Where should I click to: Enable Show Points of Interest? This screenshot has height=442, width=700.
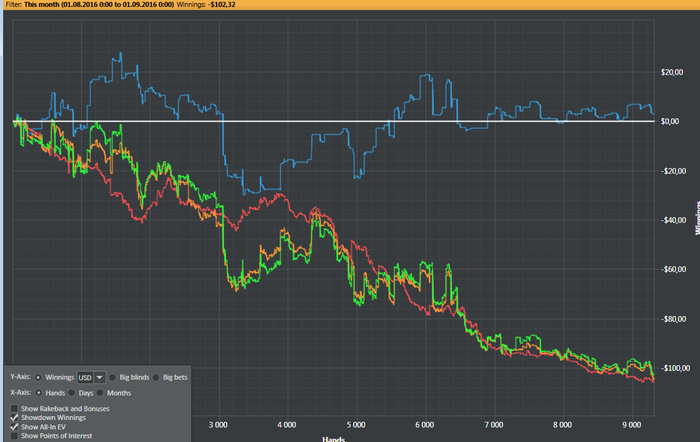pyautogui.click(x=14, y=436)
